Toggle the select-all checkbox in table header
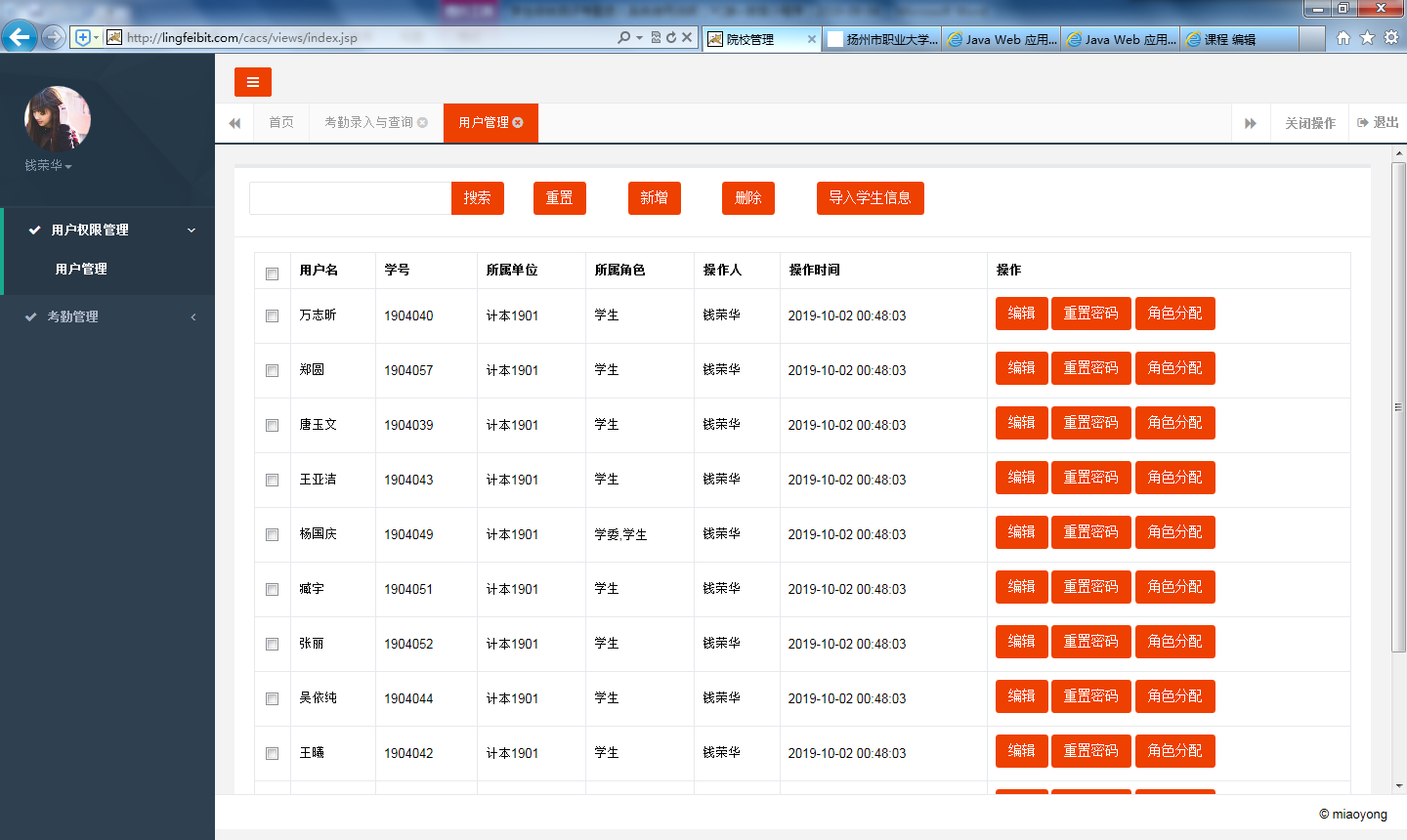This screenshot has width=1407, height=840. click(272, 273)
